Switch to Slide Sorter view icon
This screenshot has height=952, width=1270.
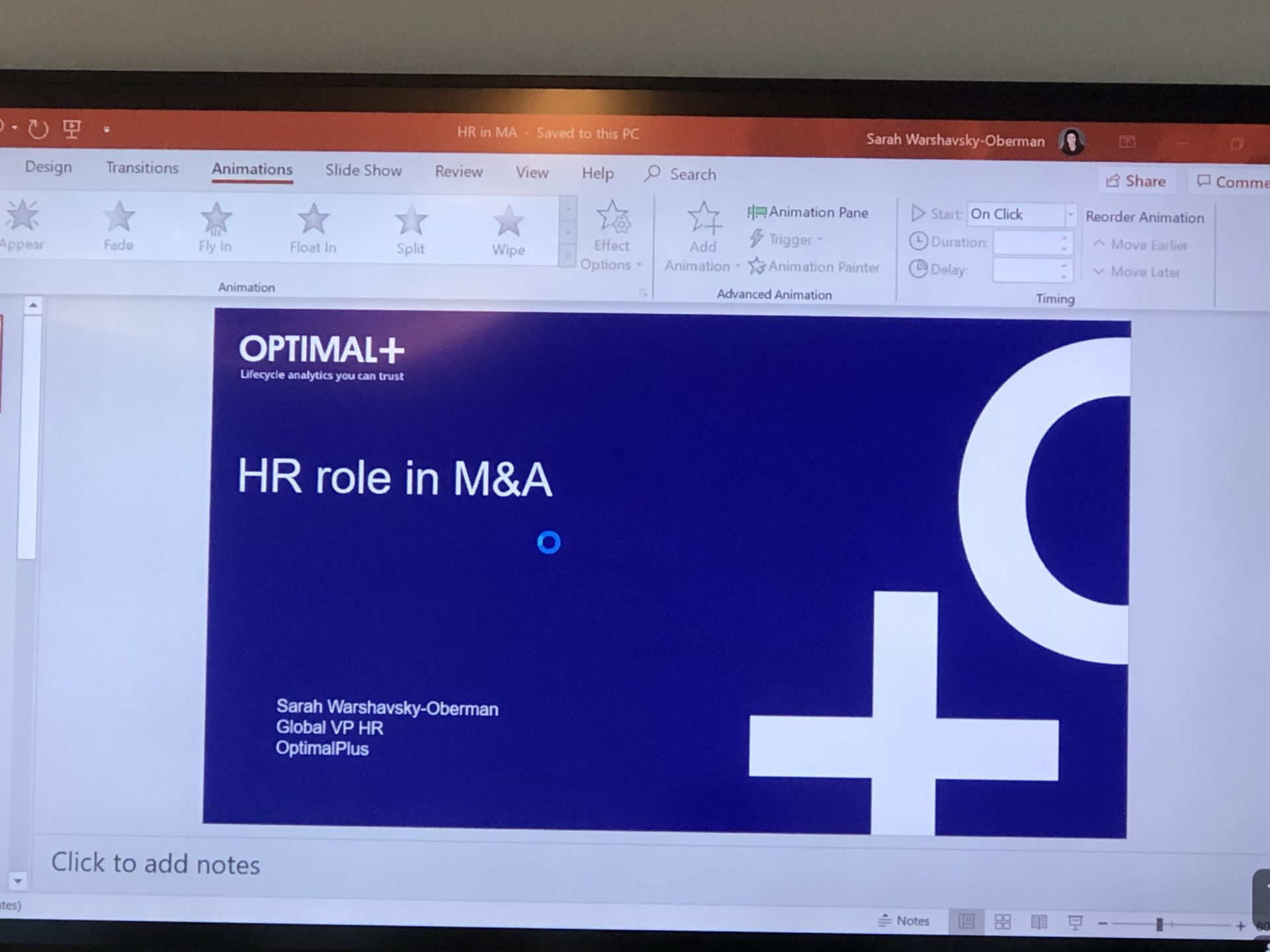1003,922
